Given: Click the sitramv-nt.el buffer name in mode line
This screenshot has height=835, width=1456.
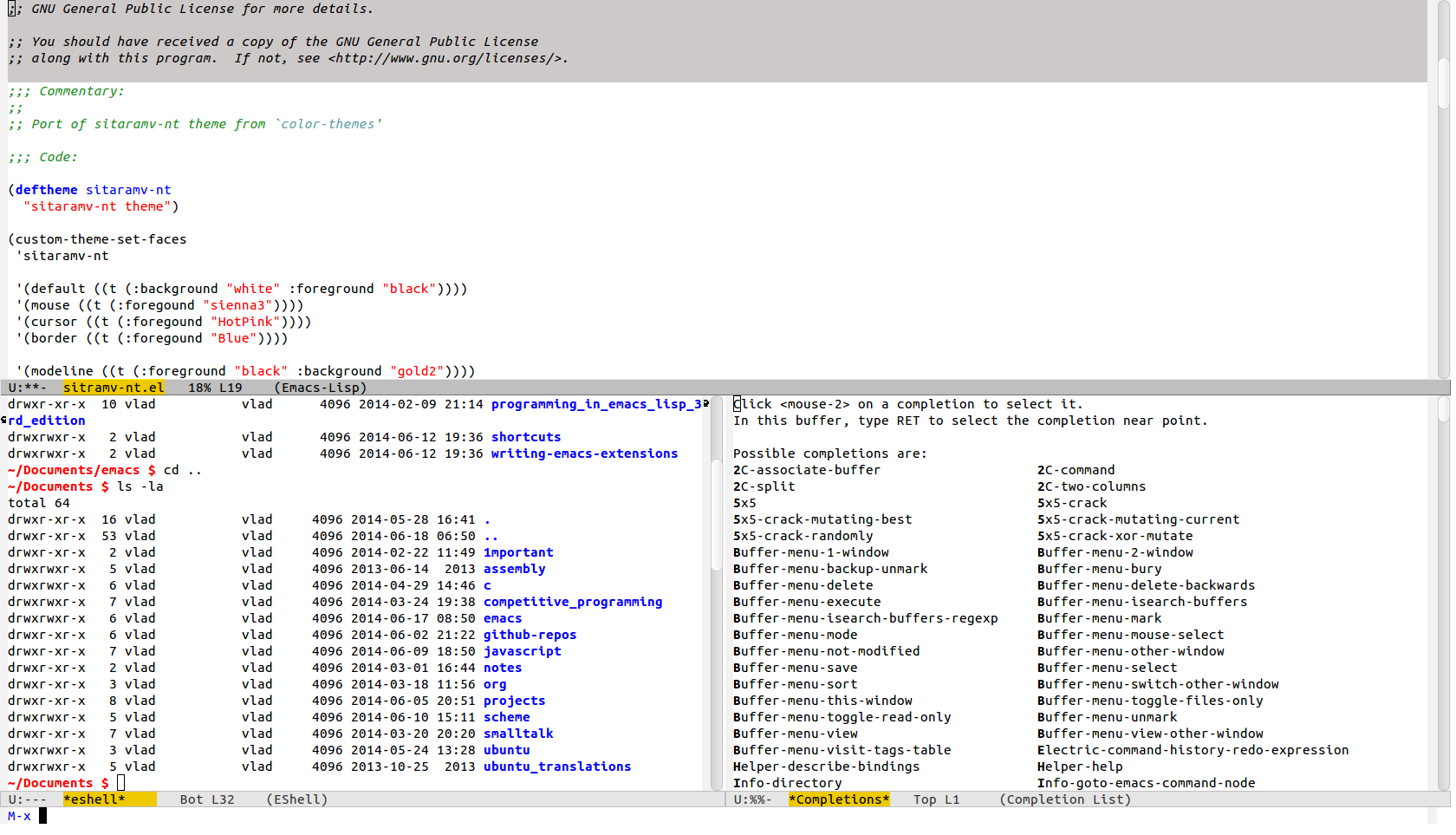Looking at the screenshot, I should [114, 388].
